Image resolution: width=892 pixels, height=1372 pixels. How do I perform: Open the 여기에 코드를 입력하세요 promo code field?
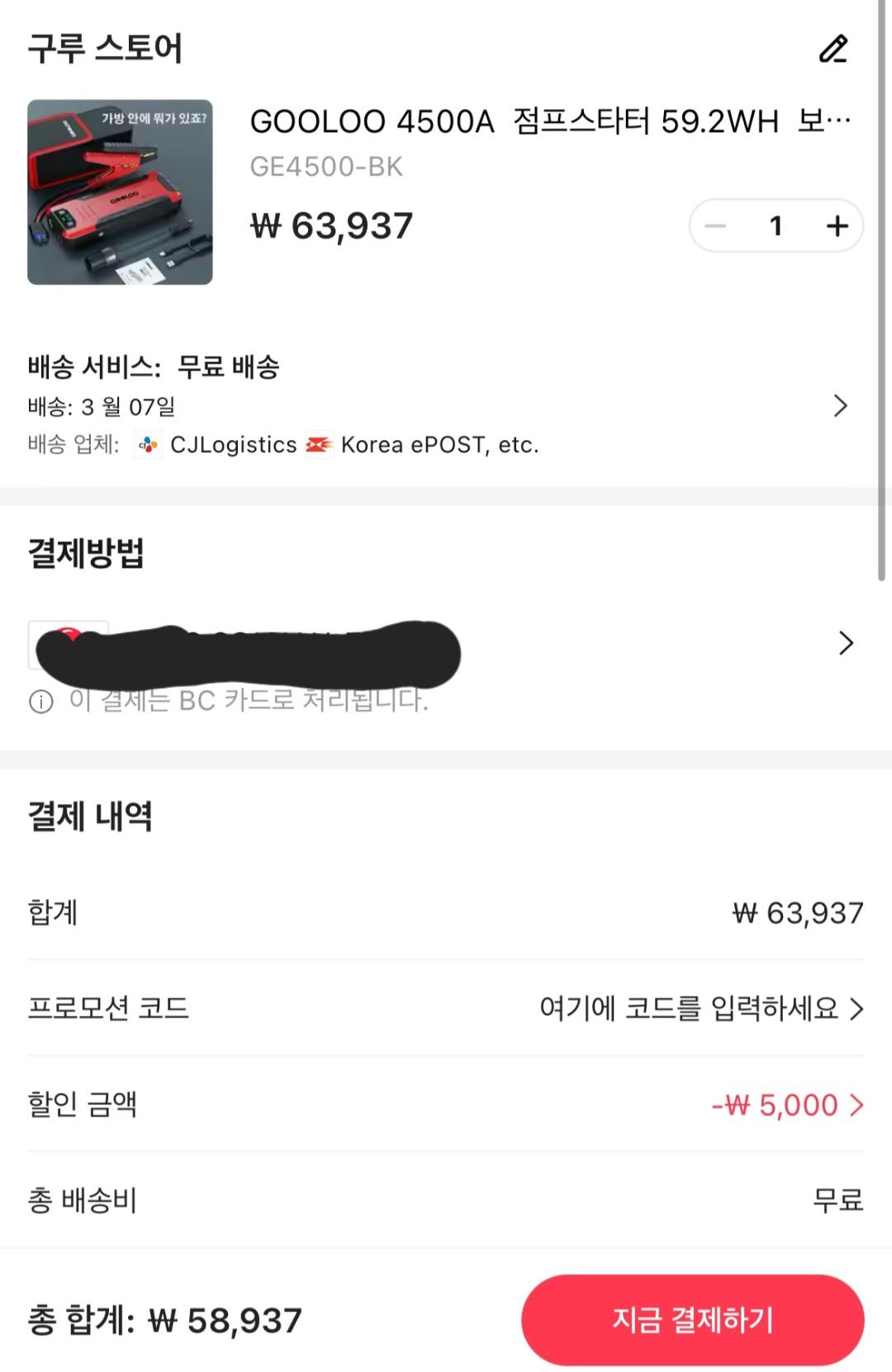(x=689, y=1008)
